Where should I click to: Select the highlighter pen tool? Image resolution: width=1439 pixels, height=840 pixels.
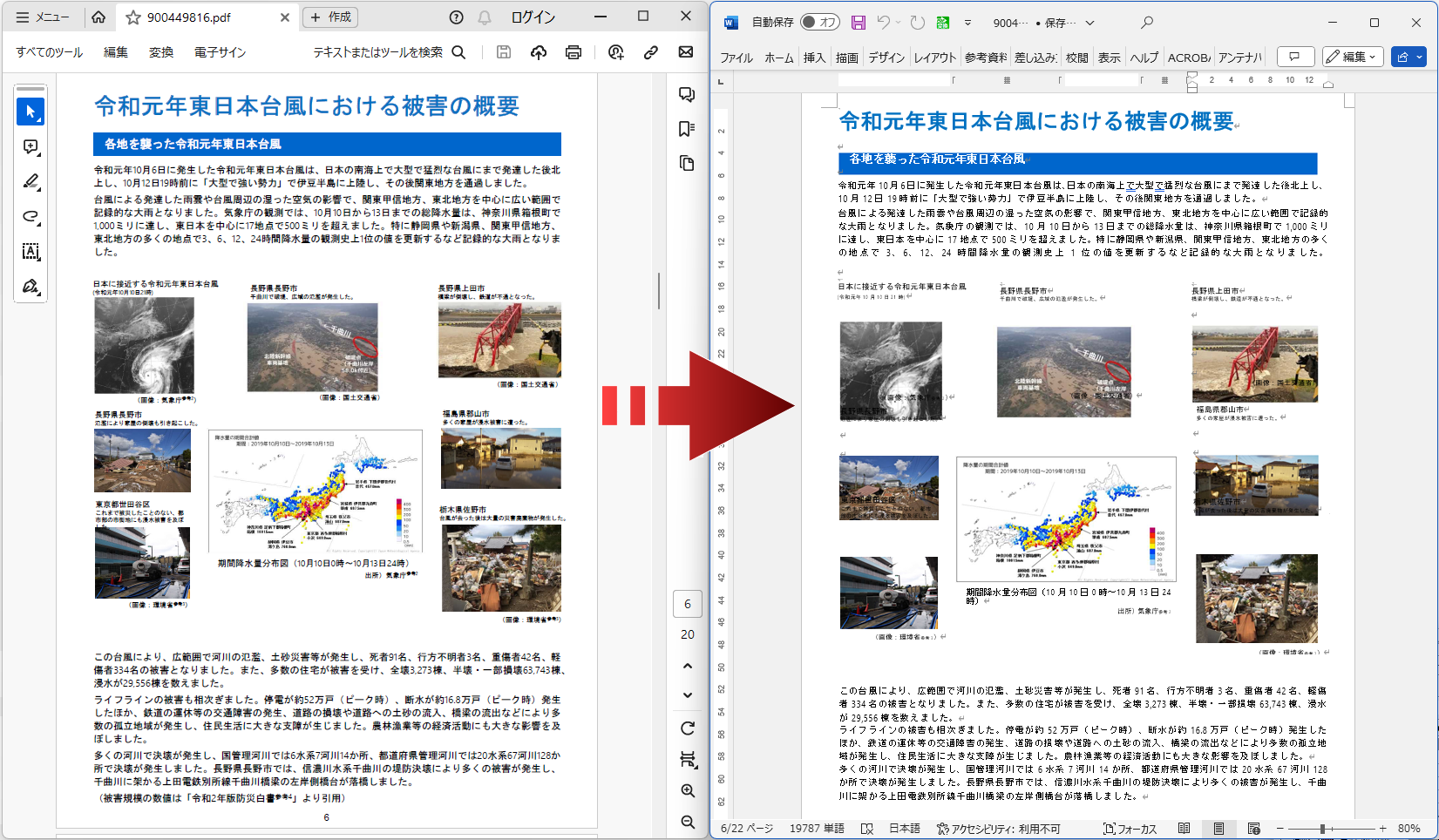pos(31,181)
